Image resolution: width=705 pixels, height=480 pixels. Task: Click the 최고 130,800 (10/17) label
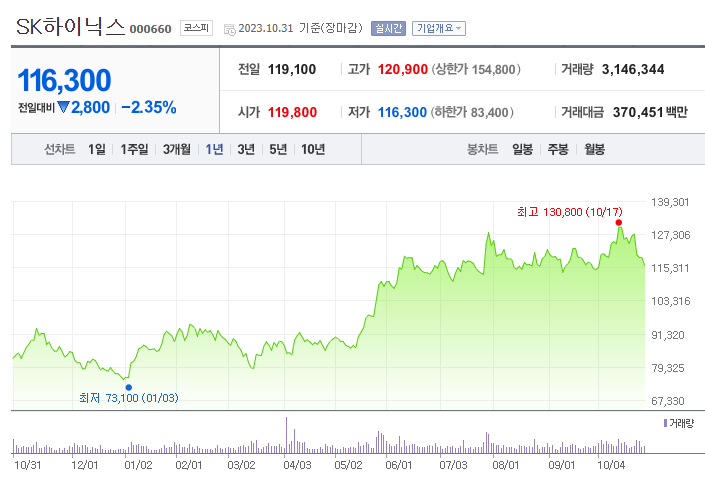pos(570,212)
